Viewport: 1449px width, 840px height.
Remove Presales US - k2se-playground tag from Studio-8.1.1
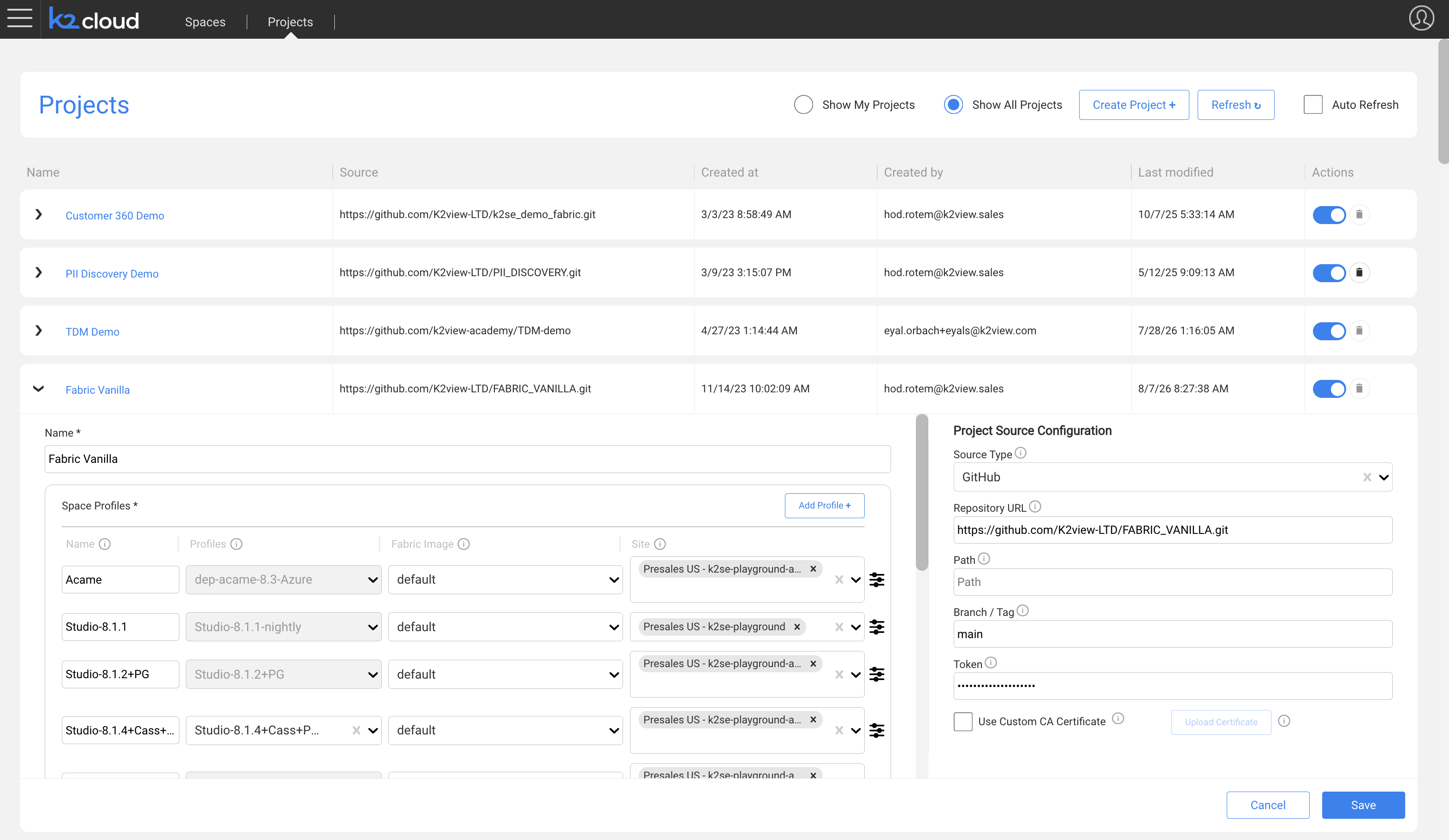797,627
